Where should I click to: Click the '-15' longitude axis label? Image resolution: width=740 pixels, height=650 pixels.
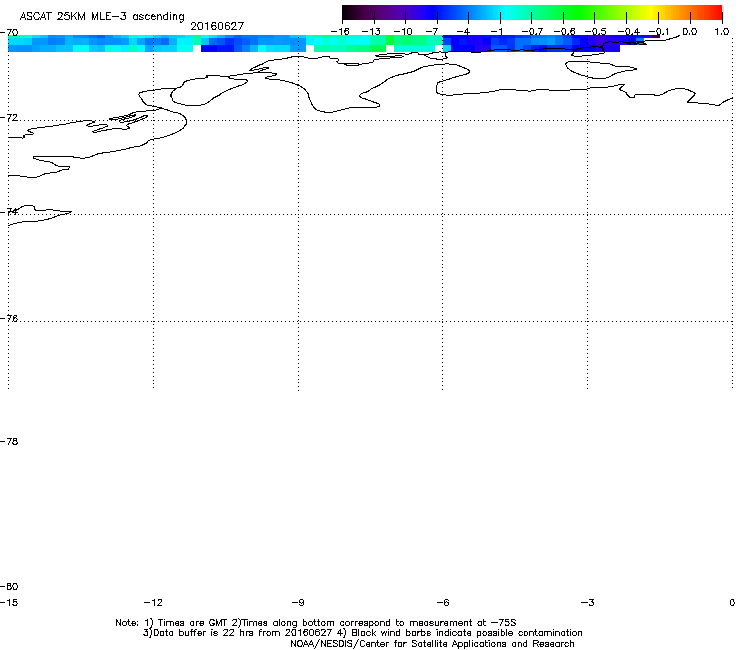tap(9, 602)
